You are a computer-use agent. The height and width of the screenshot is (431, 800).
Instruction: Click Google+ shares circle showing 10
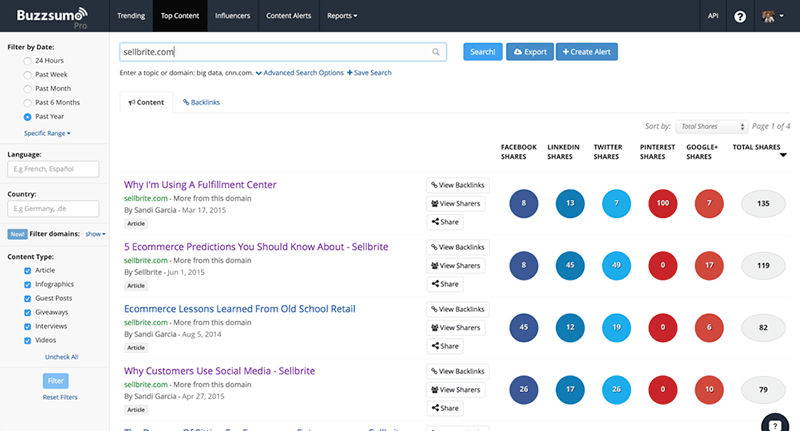pyautogui.click(x=709, y=389)
